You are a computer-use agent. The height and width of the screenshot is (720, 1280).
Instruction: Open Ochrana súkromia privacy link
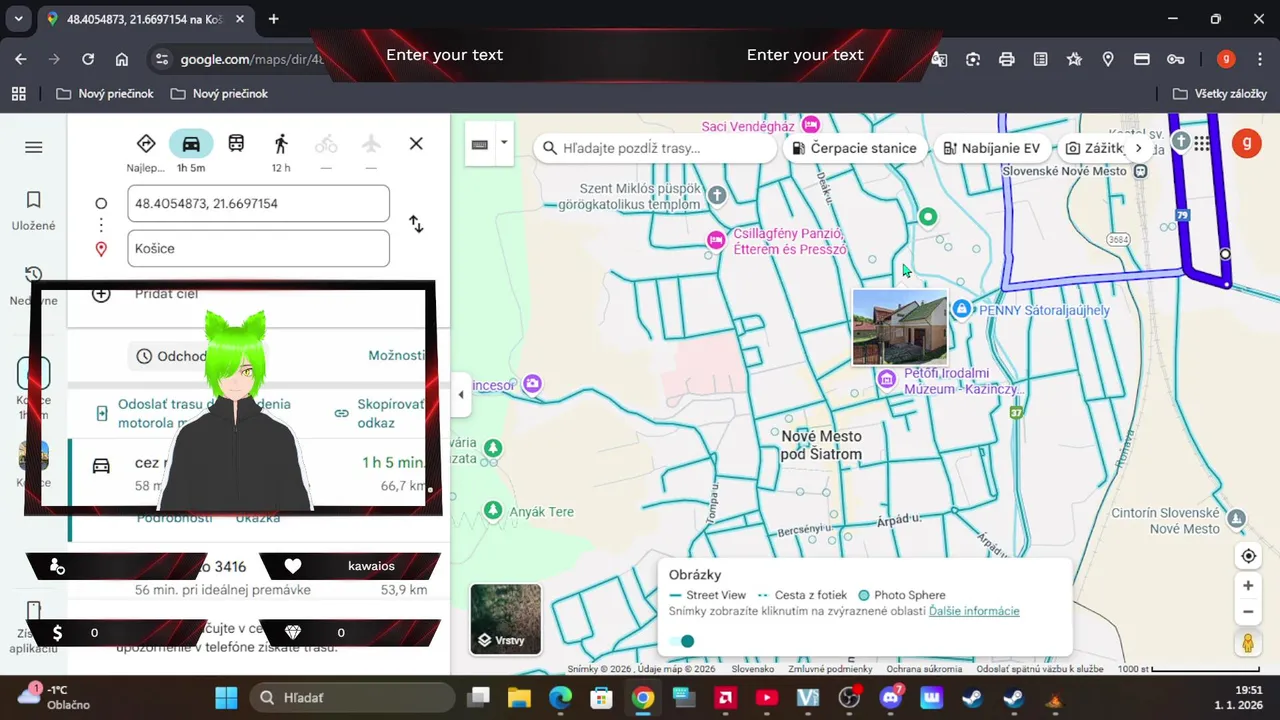pyautogui.click(x=924, y=669)
